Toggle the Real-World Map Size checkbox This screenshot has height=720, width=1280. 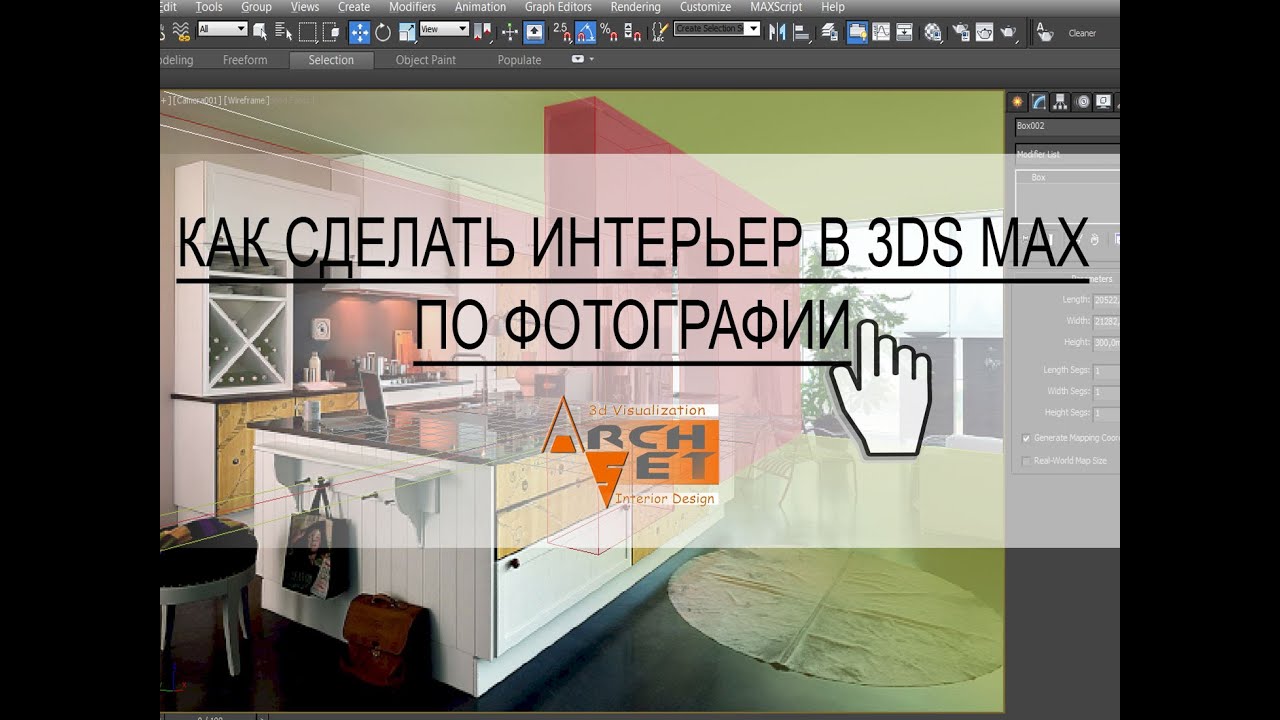point(1026,461)
